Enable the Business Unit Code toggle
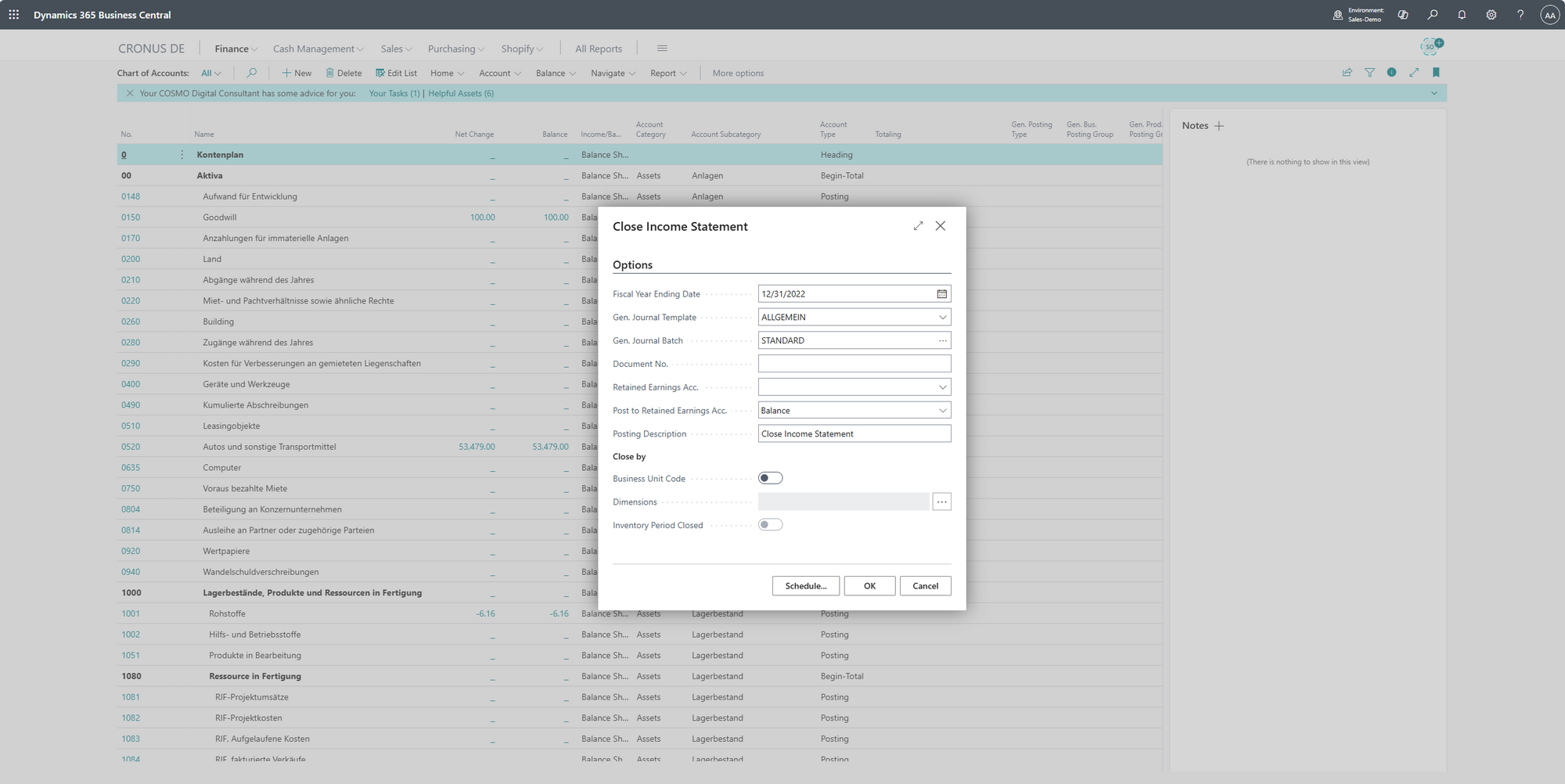The image size is (1565, 784). pos(770,478)
